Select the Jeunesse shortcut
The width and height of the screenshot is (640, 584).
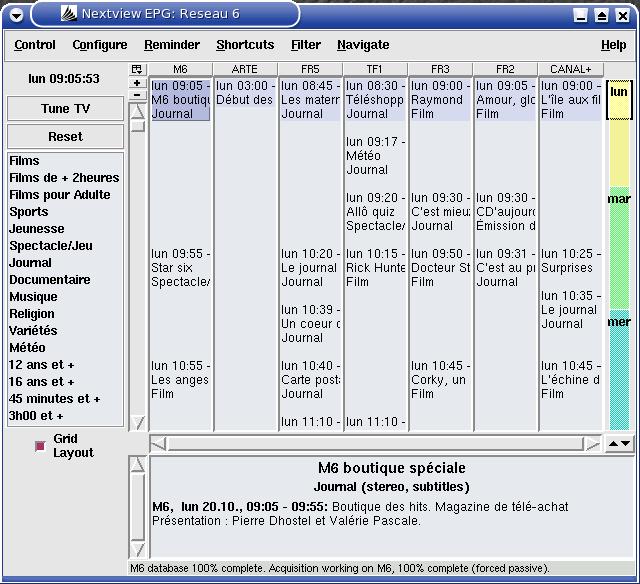[x=65, y=229]
